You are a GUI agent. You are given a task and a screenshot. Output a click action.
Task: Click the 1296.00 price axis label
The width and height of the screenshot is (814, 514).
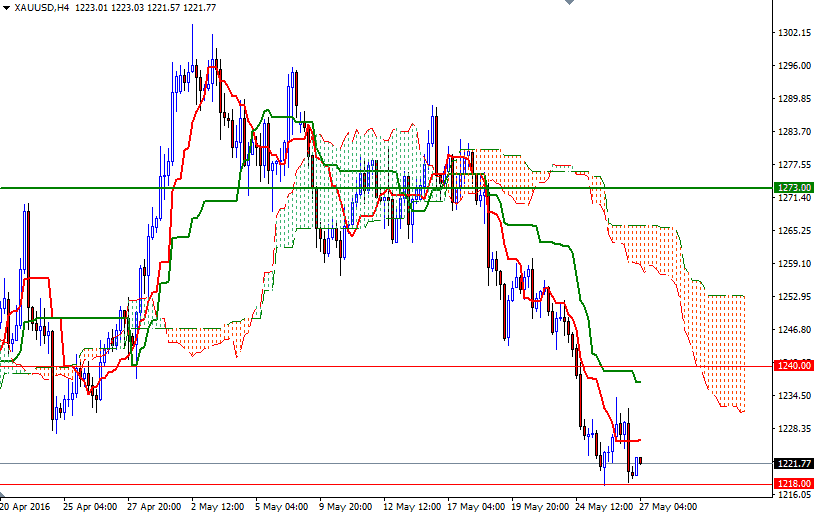(x=794, y=65)
